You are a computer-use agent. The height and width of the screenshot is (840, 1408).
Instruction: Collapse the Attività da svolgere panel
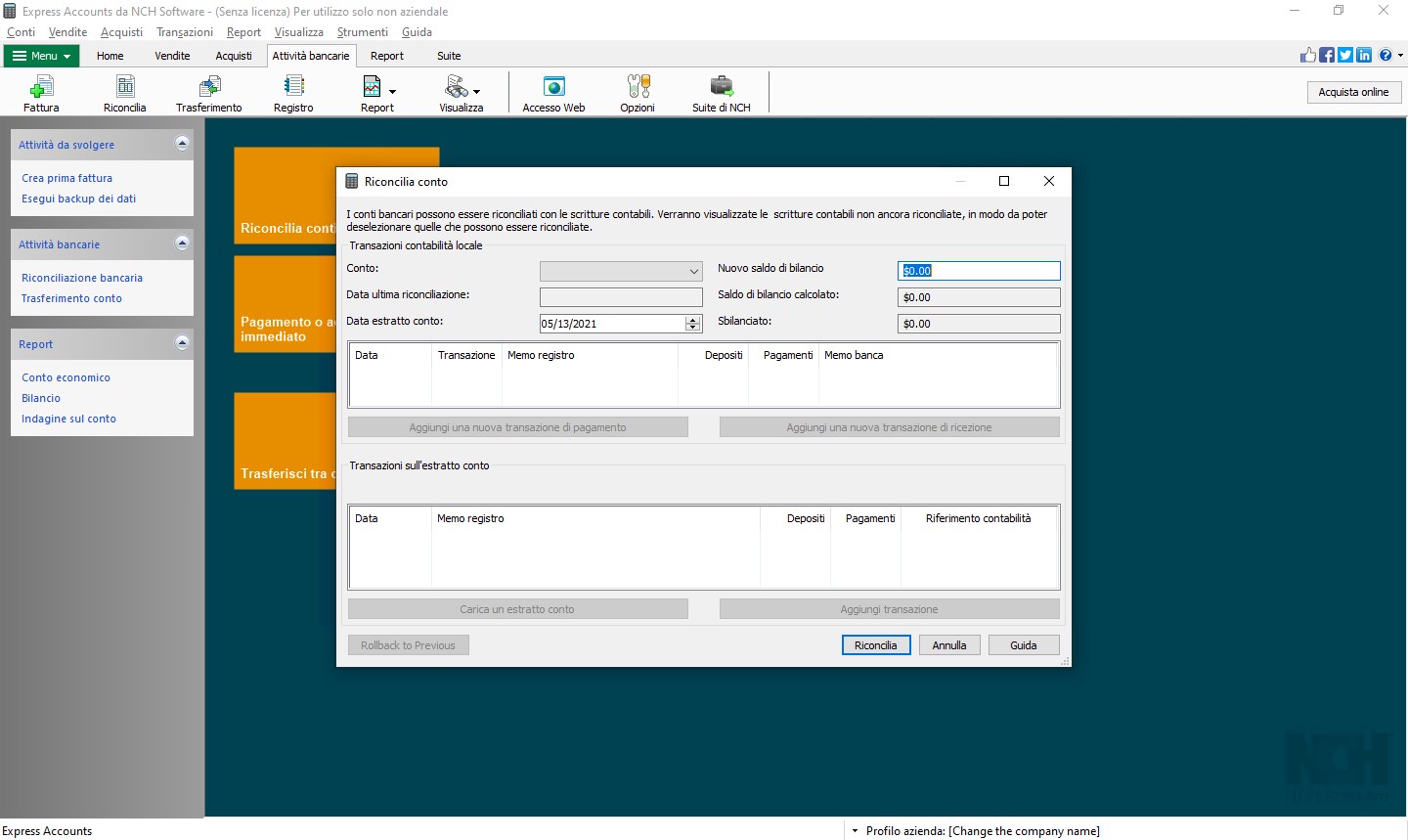pyautogui.click(x=182, y=144)
